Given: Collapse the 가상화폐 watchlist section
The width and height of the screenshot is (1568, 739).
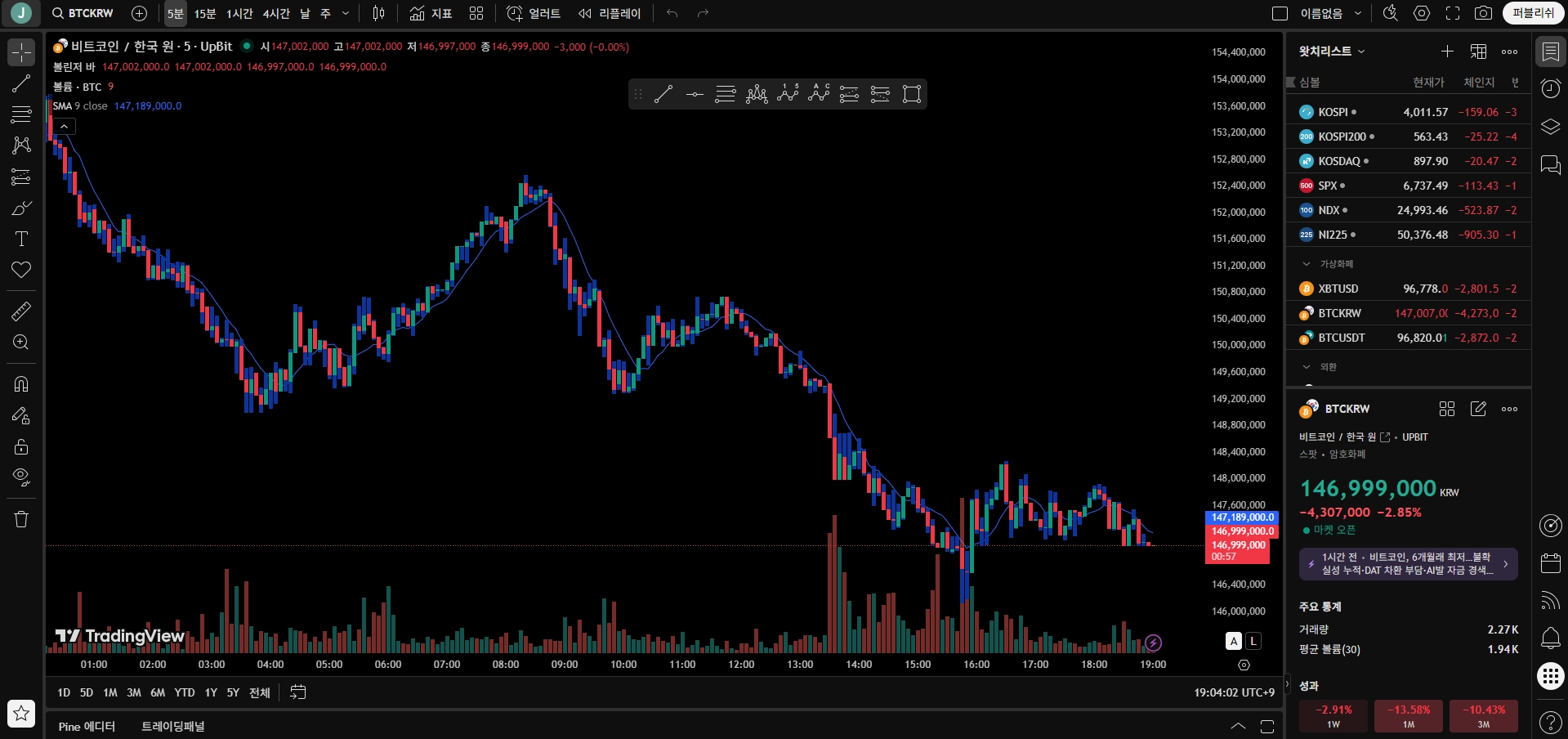Looking at the screenshot, I should [x=1307, y=264].
